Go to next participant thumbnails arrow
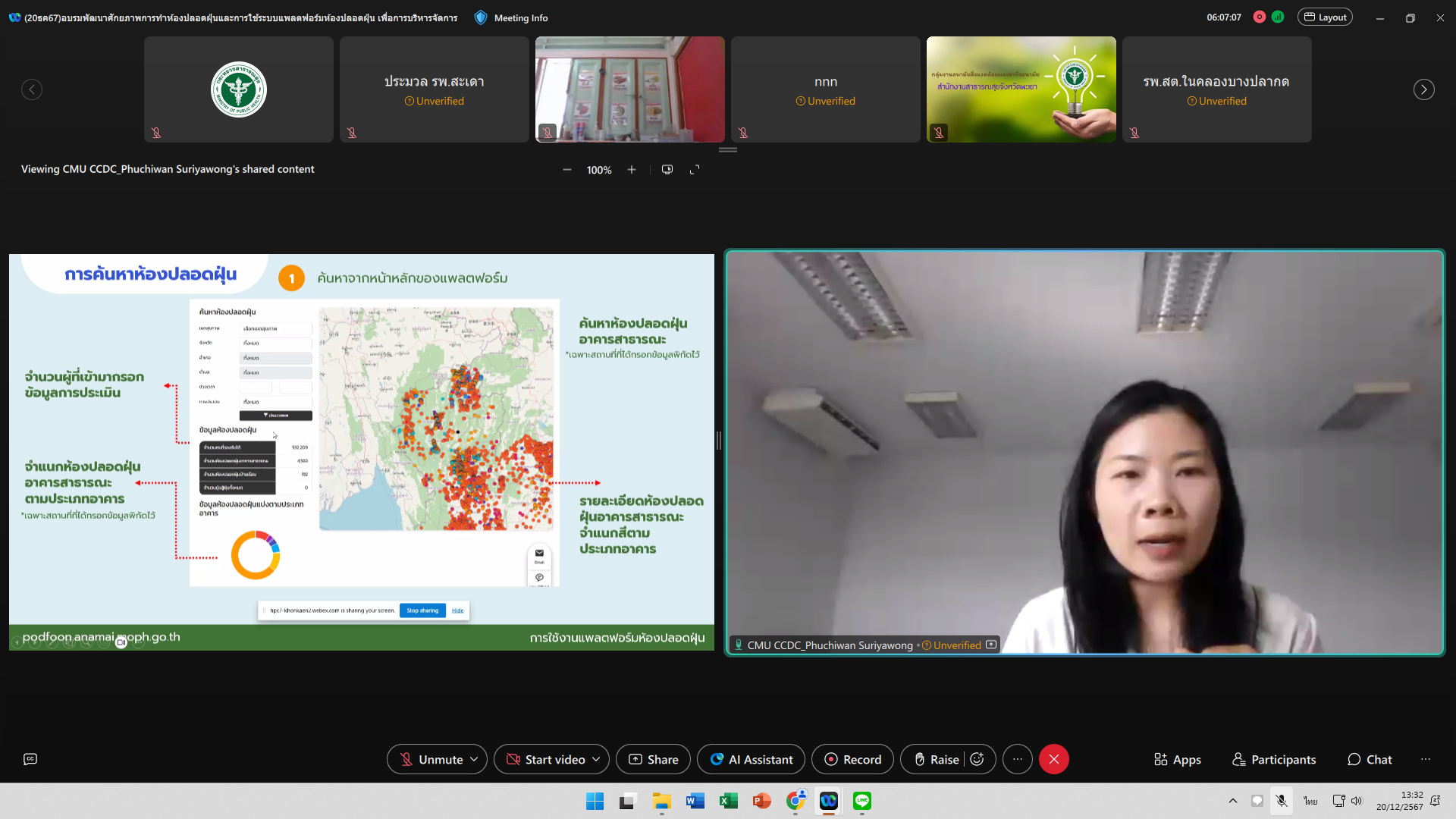 pos(1423,89)
